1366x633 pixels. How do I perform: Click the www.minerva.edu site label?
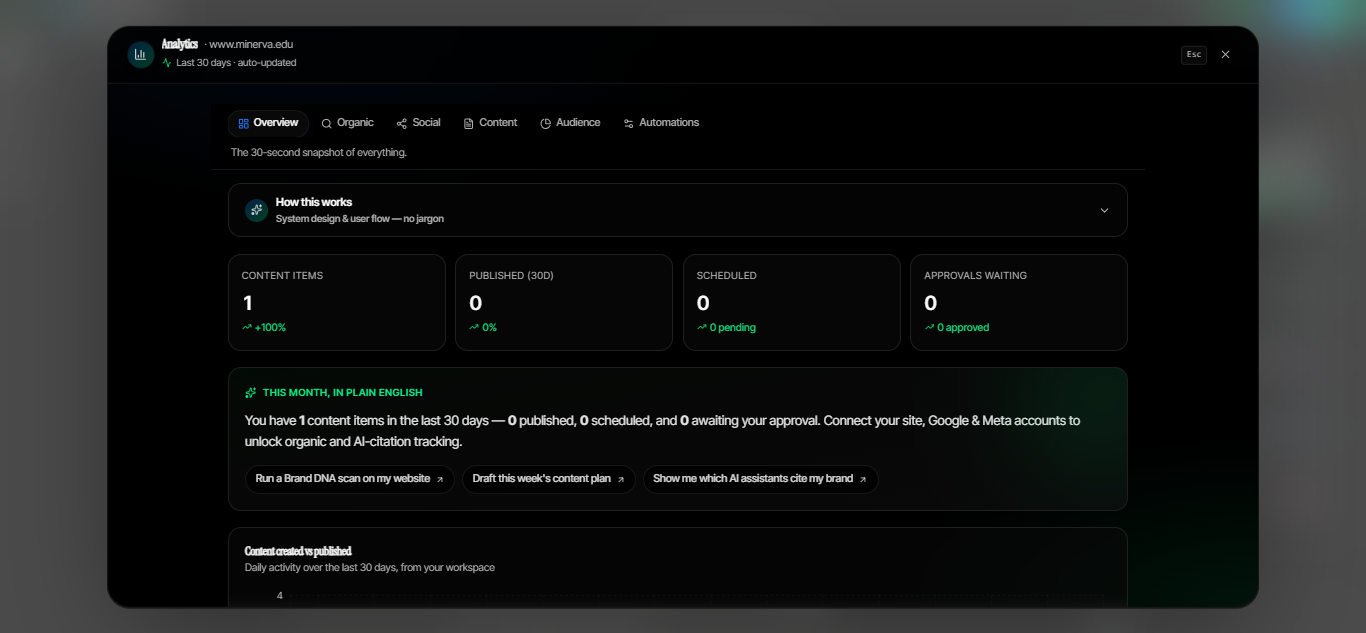click(251, 44)
